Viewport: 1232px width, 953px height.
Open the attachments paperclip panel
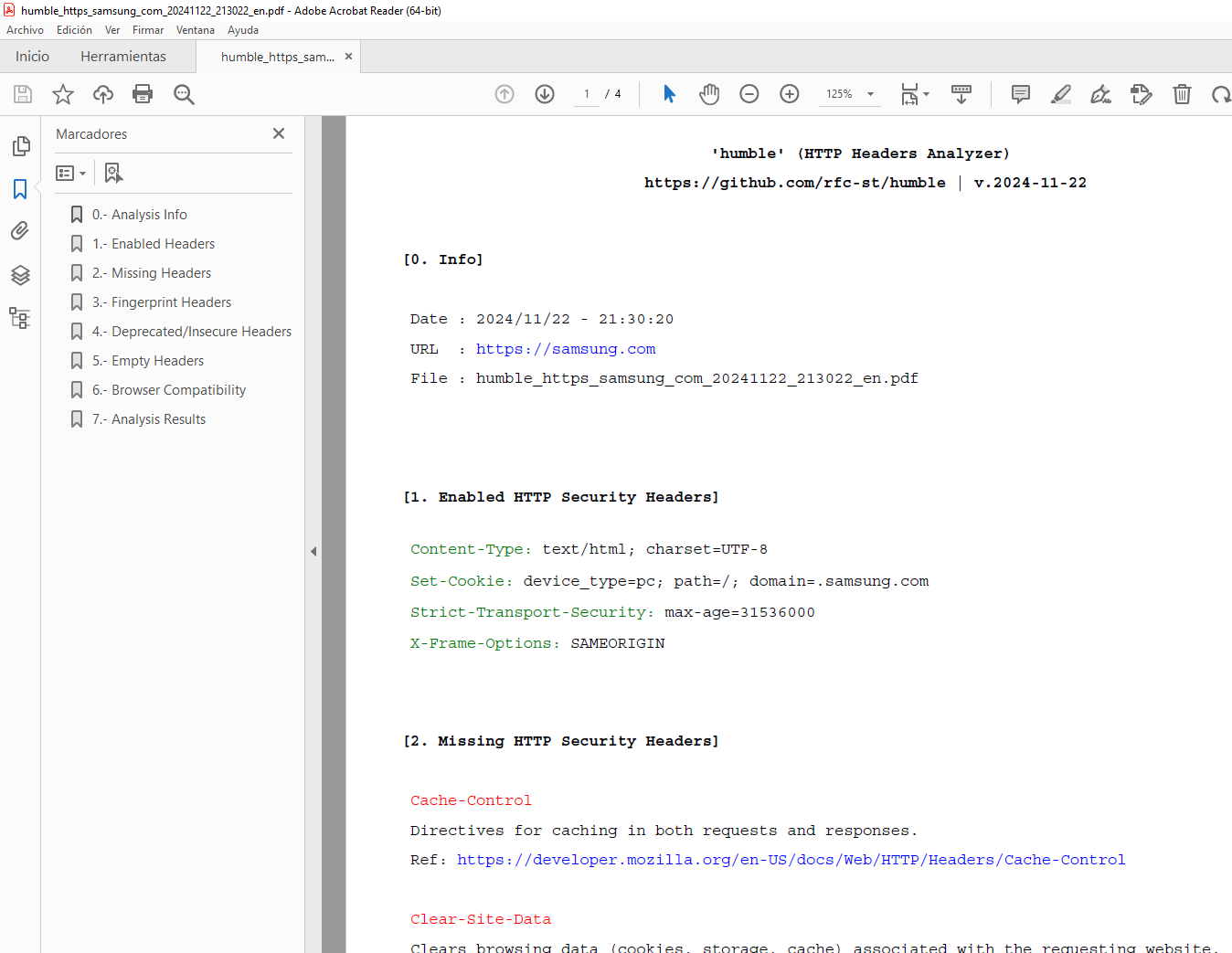click(x=20, y=231)
